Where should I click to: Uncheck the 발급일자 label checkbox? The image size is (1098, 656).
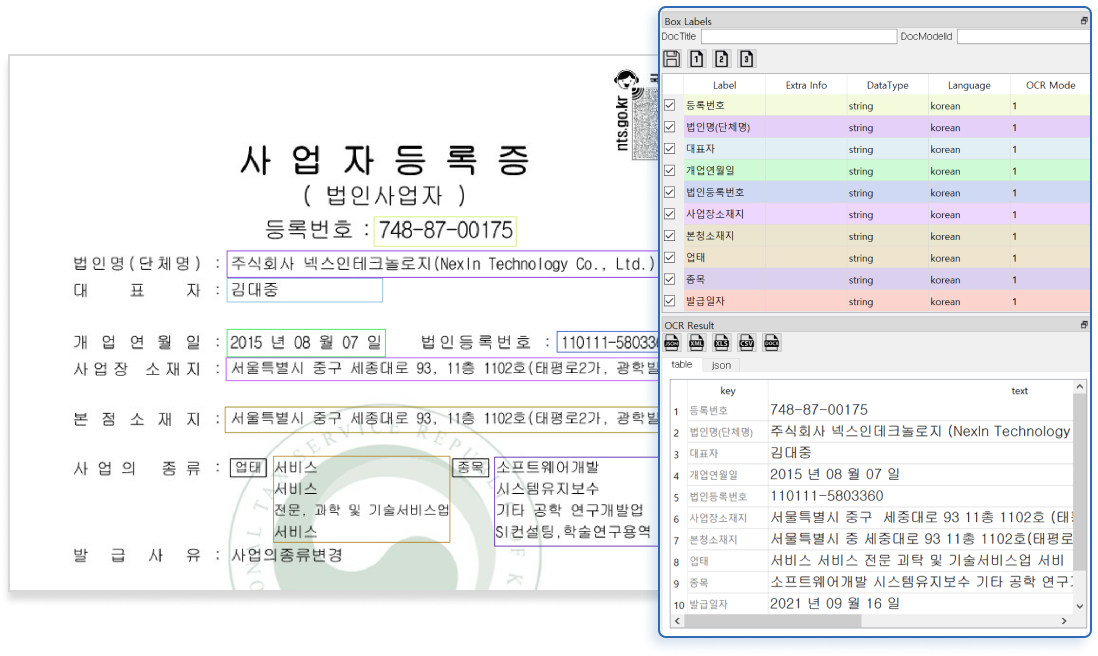coord(670,300)
